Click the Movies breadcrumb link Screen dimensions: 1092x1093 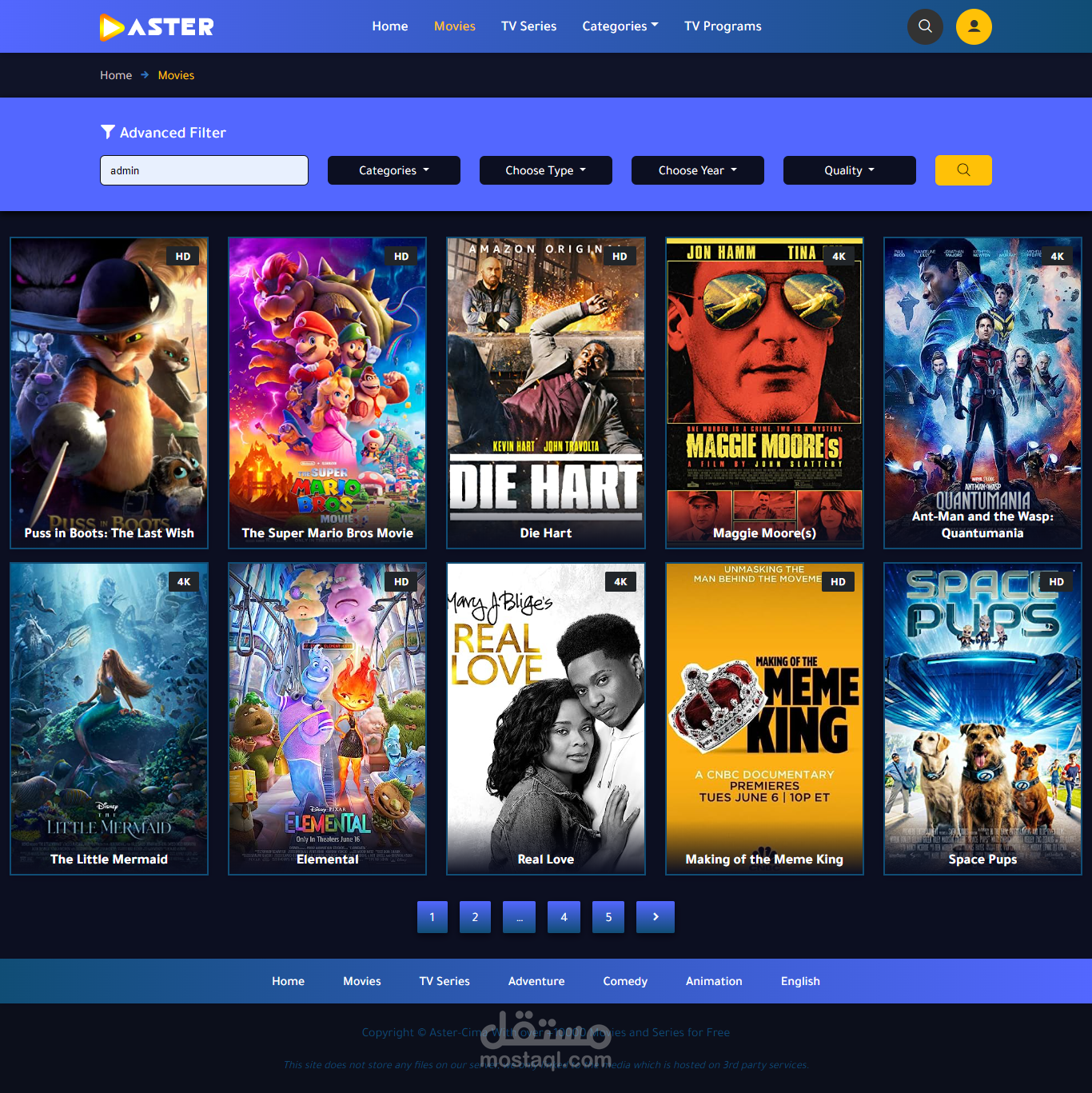[176, 75]
